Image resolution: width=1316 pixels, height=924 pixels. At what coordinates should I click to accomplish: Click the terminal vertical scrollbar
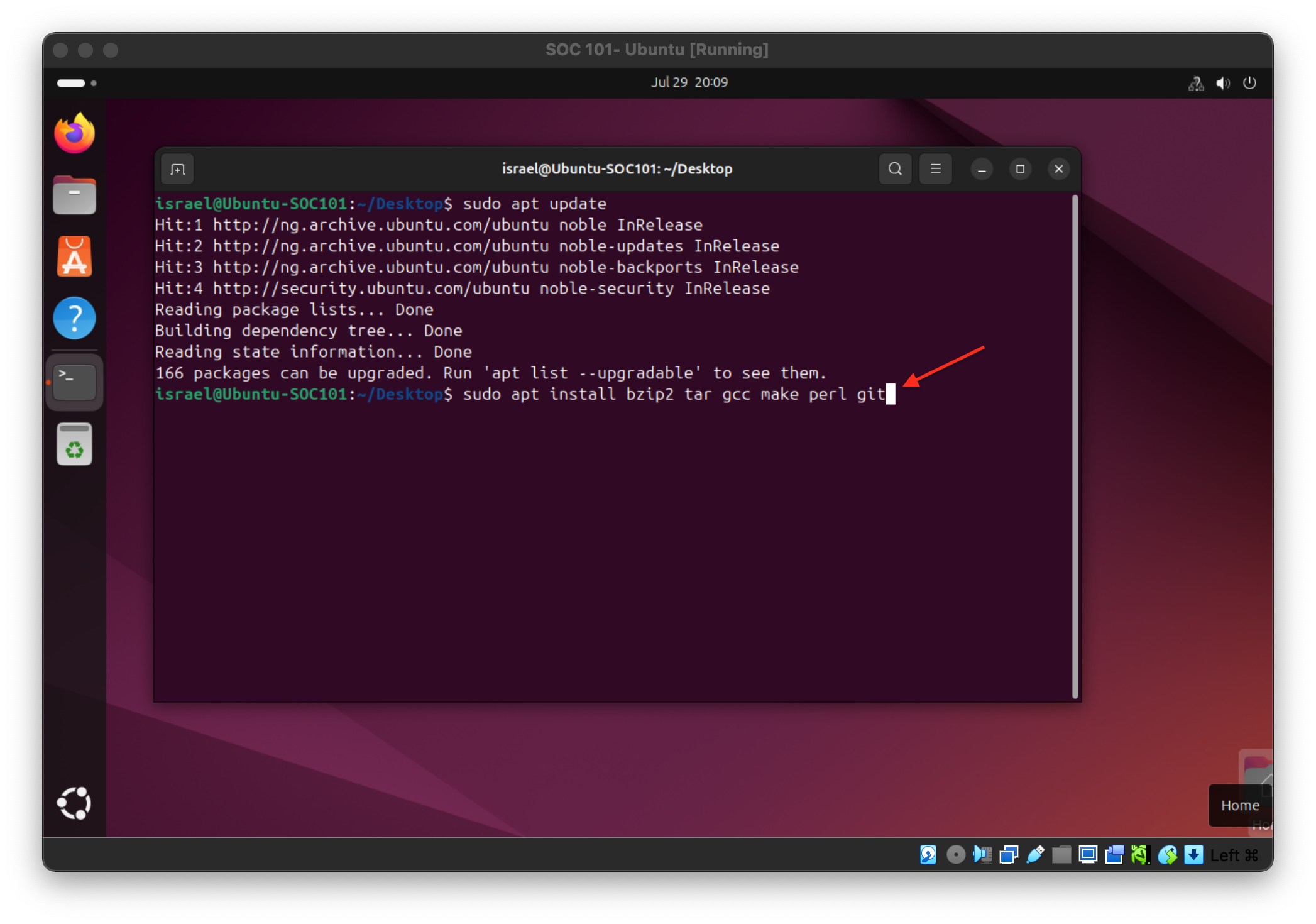coord(1075,446)
